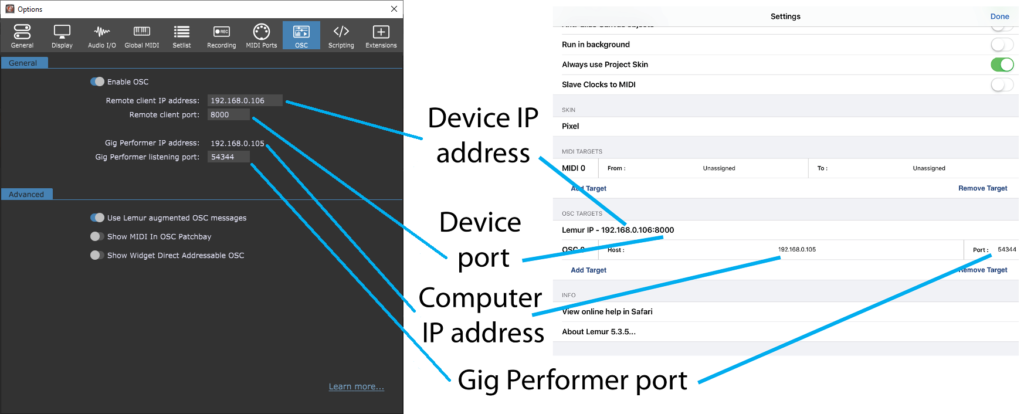1024x414 pixels.
Task: Open the Recording options tab
Action: click(221, 37)
